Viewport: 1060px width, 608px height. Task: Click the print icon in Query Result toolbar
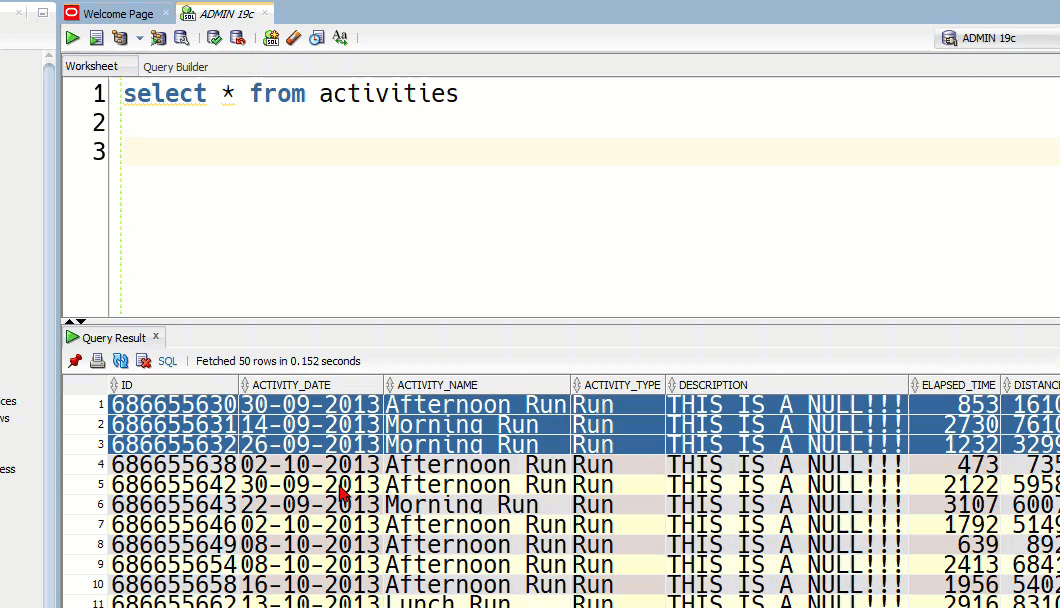tap(97, 361)
